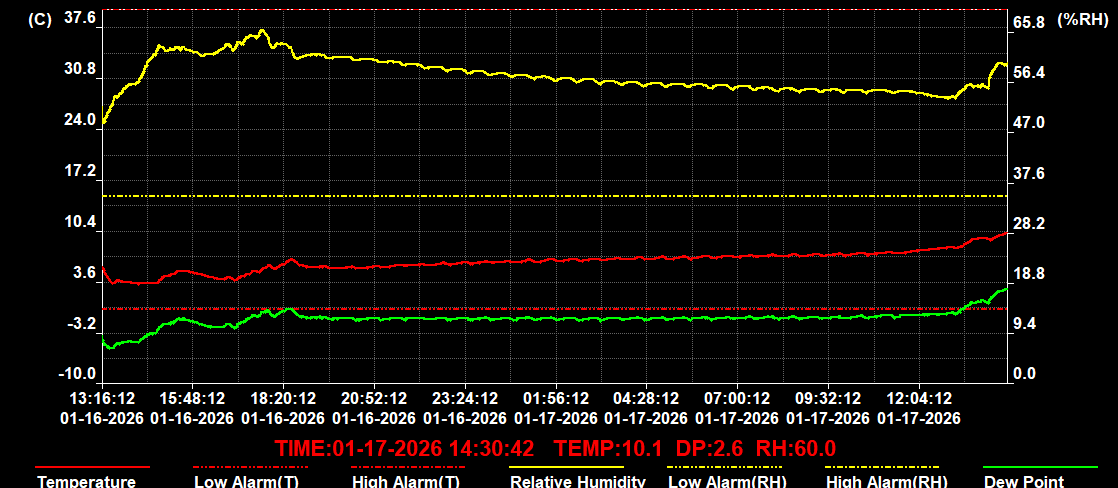Click the 07:00:12 time axis label

(x=737, y=398)
